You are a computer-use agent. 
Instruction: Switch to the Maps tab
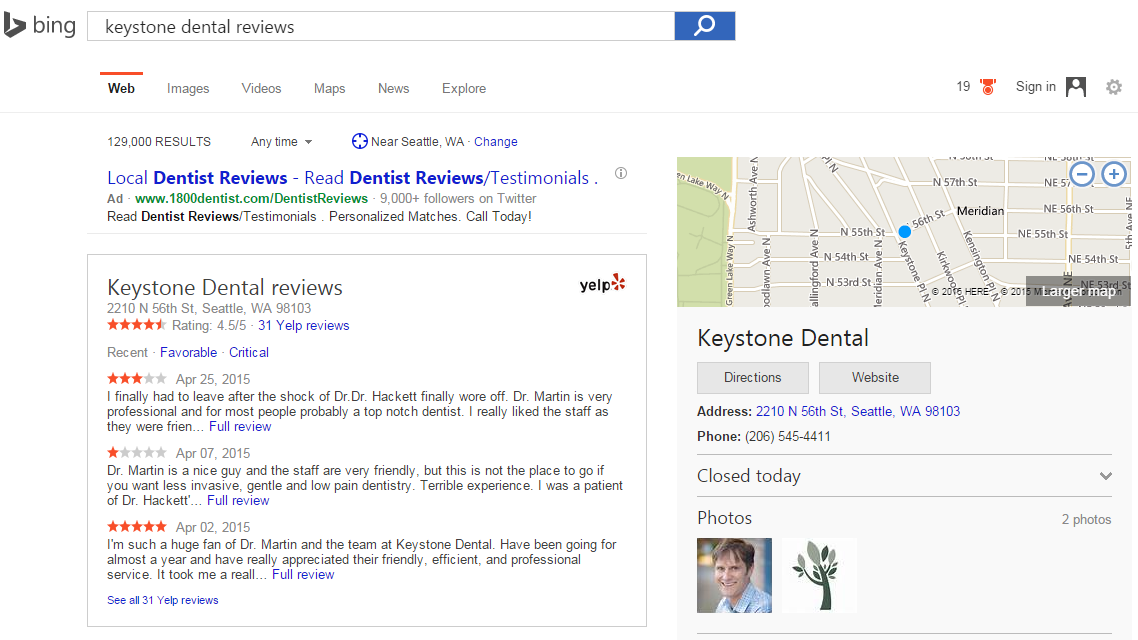click(329, 88)
